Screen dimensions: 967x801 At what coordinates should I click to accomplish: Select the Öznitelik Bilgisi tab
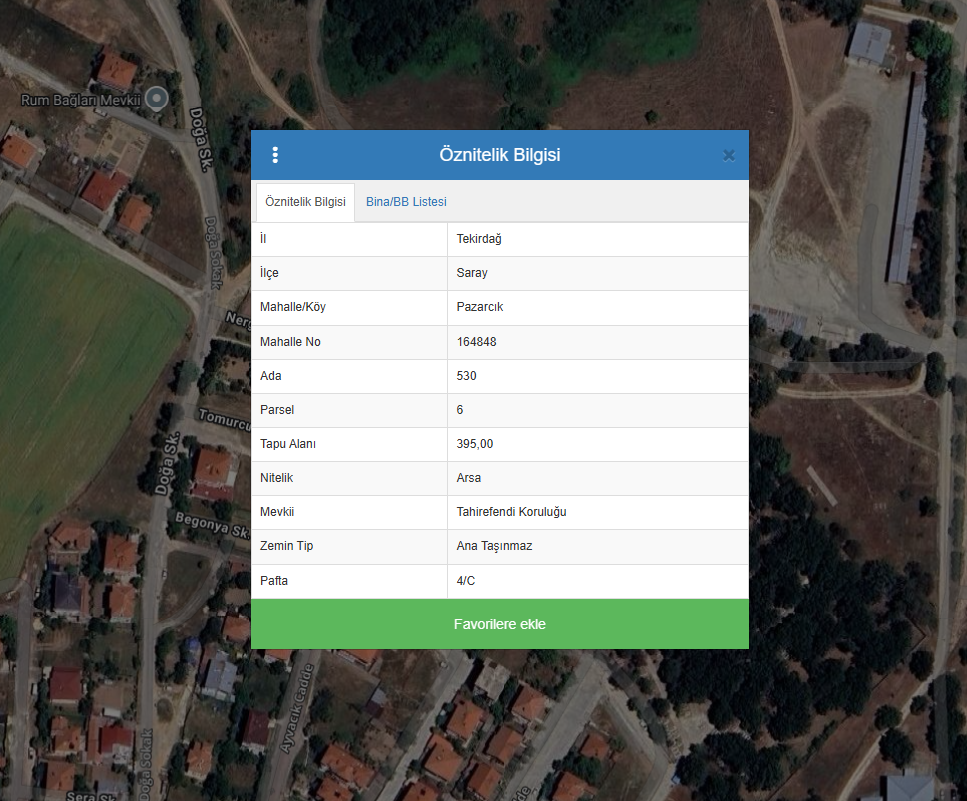coord(305,202)
